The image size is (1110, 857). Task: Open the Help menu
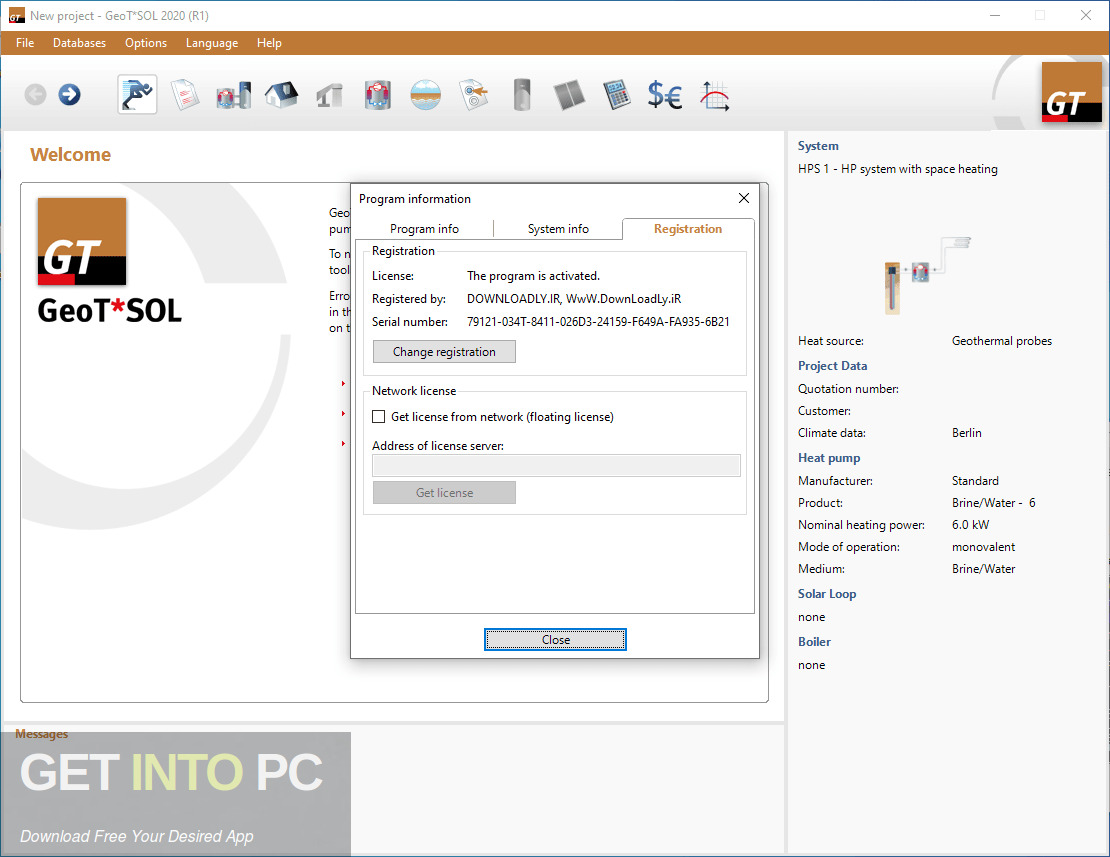pyautogui.click(x=269, y=43)
